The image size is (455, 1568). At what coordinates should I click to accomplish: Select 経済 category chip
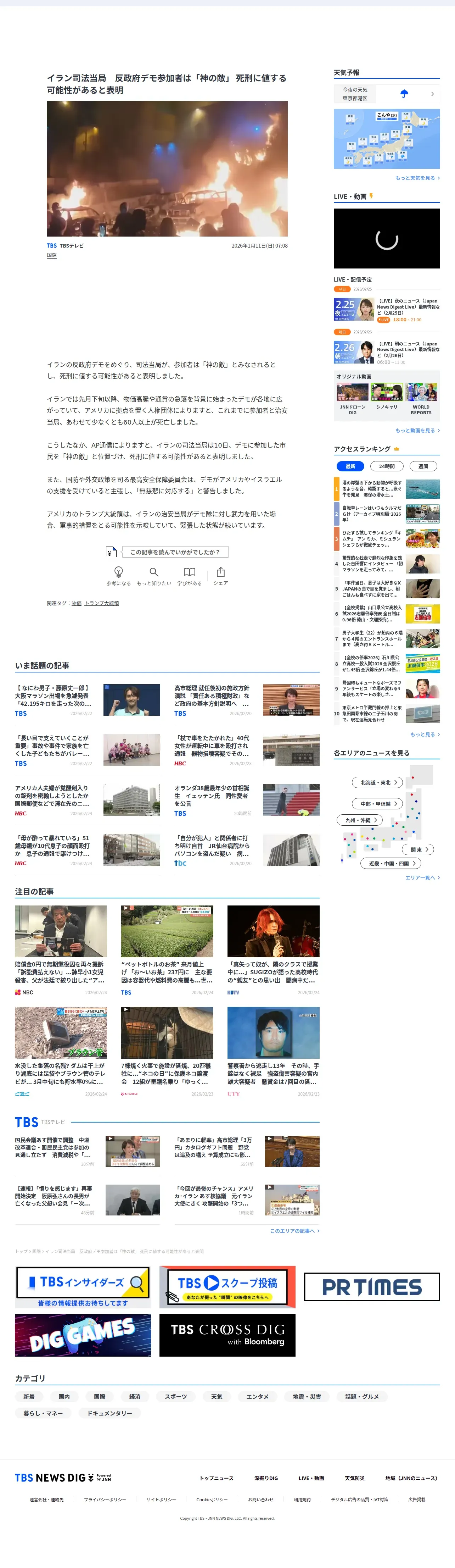[x=135, y=1396]
